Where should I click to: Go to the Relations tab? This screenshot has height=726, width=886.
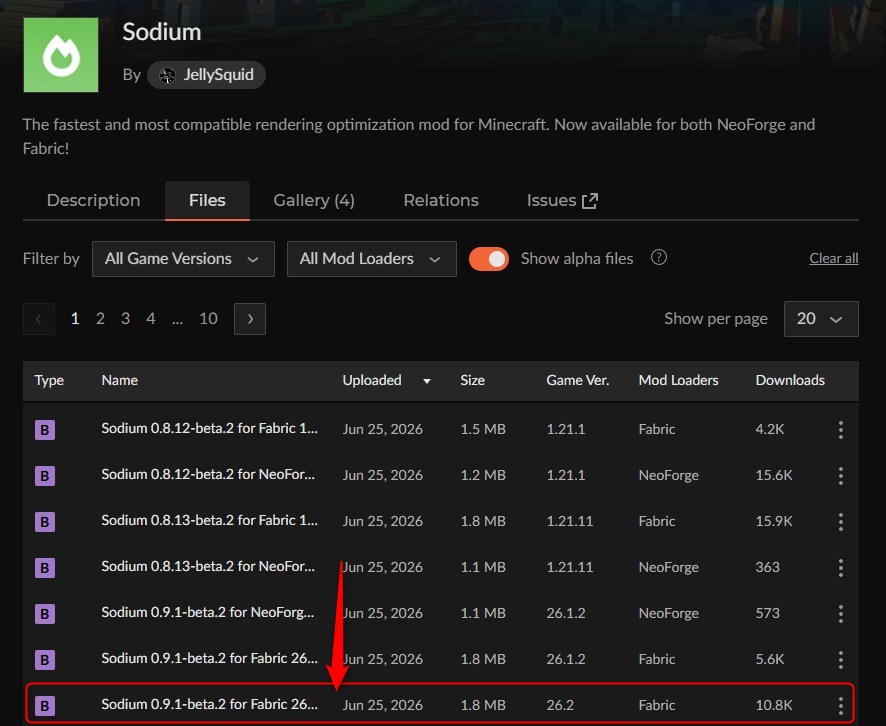tap(441, 200)
